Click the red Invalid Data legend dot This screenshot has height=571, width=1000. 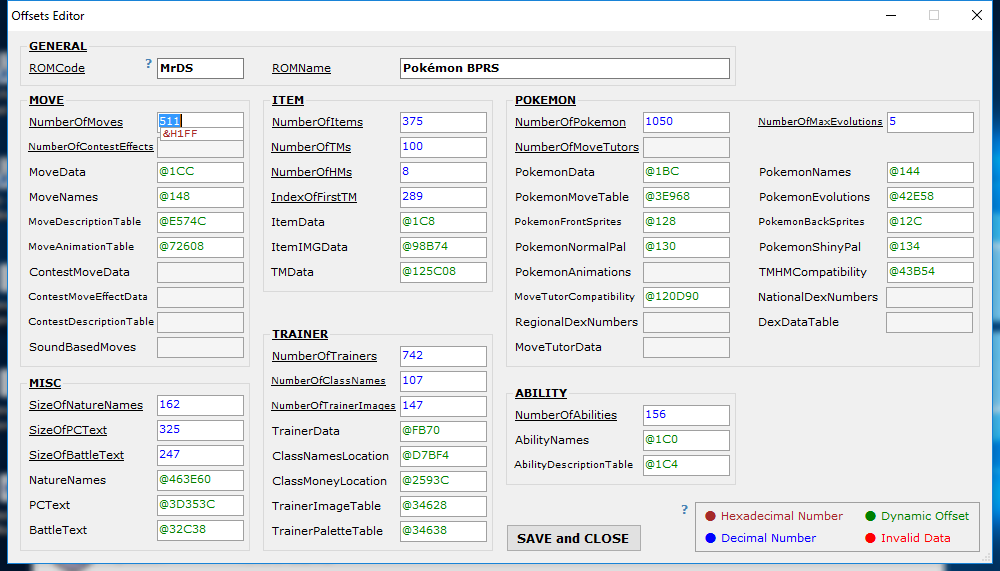pyautogui.click(x=870, y=538)
